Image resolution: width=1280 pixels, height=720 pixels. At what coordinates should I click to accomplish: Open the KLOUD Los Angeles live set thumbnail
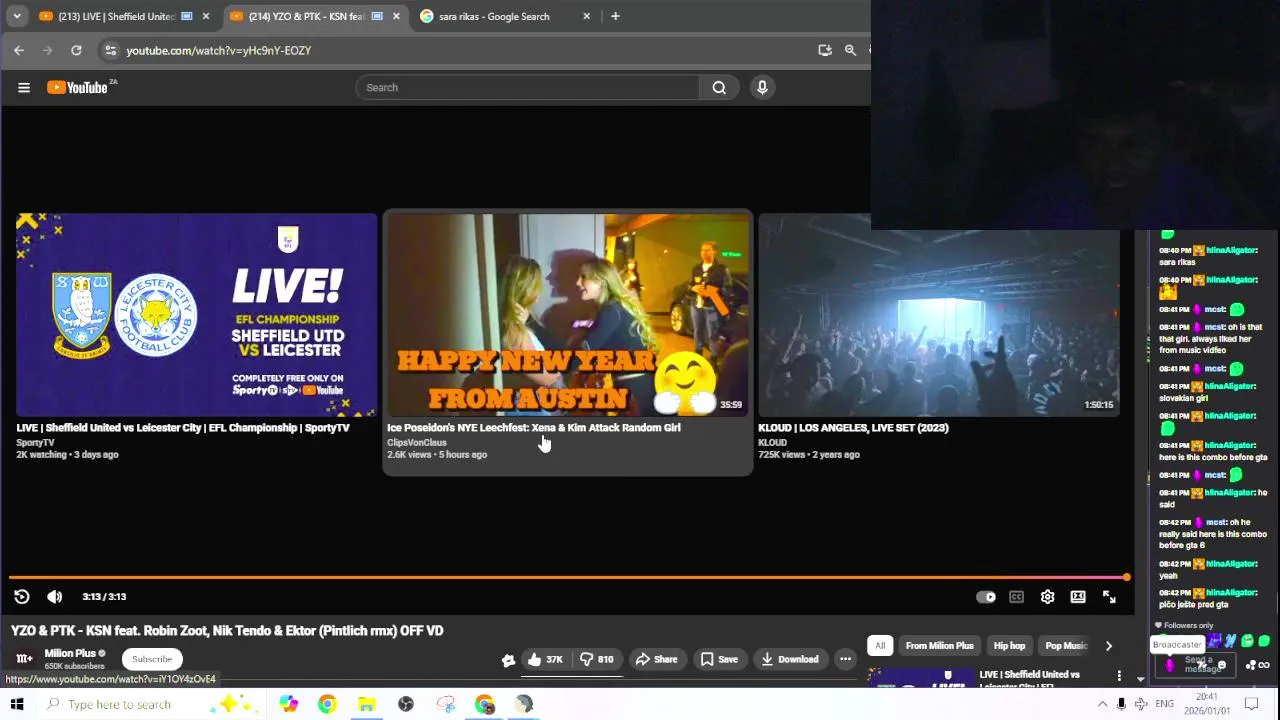tap(939, 315)
